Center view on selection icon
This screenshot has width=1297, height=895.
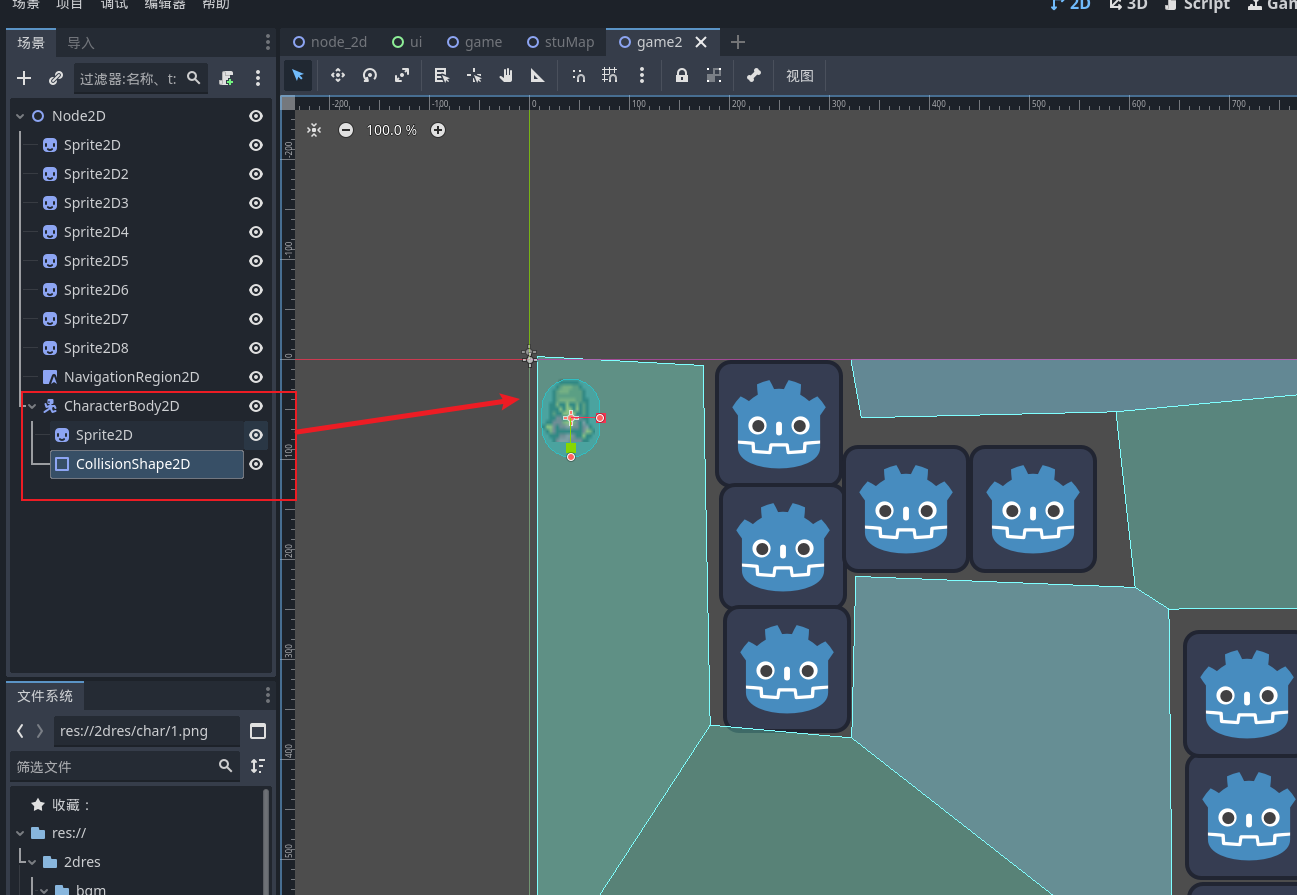click(x=314, y=130)
